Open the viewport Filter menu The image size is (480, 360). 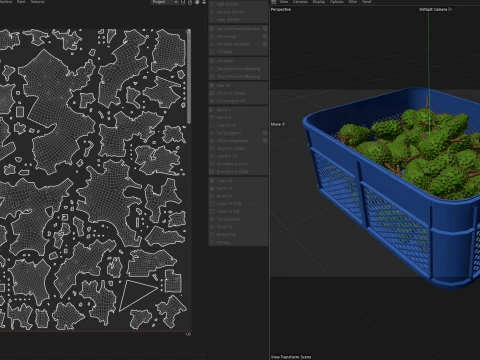pos(353,2)
